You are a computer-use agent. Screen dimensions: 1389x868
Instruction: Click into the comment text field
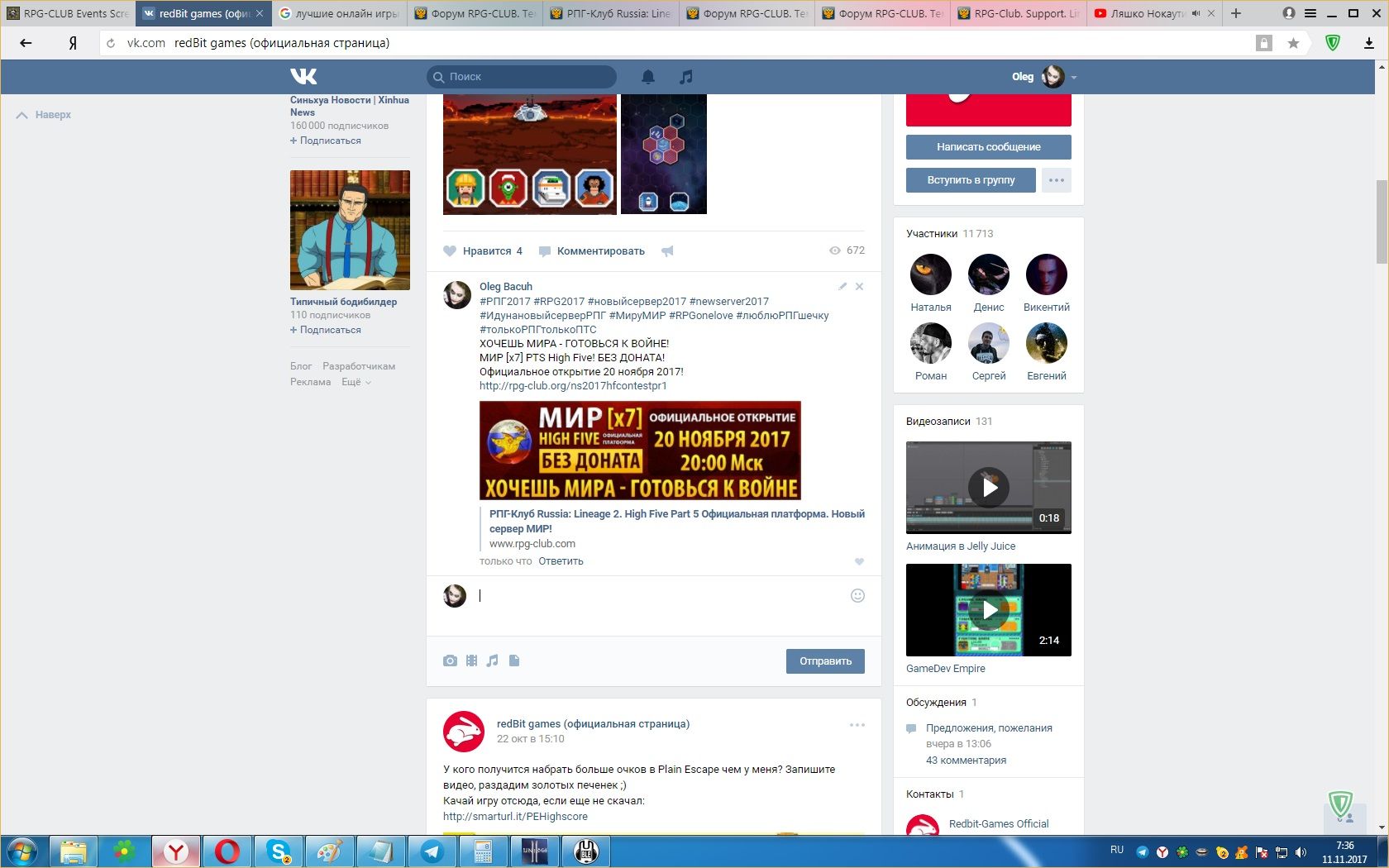661,597
